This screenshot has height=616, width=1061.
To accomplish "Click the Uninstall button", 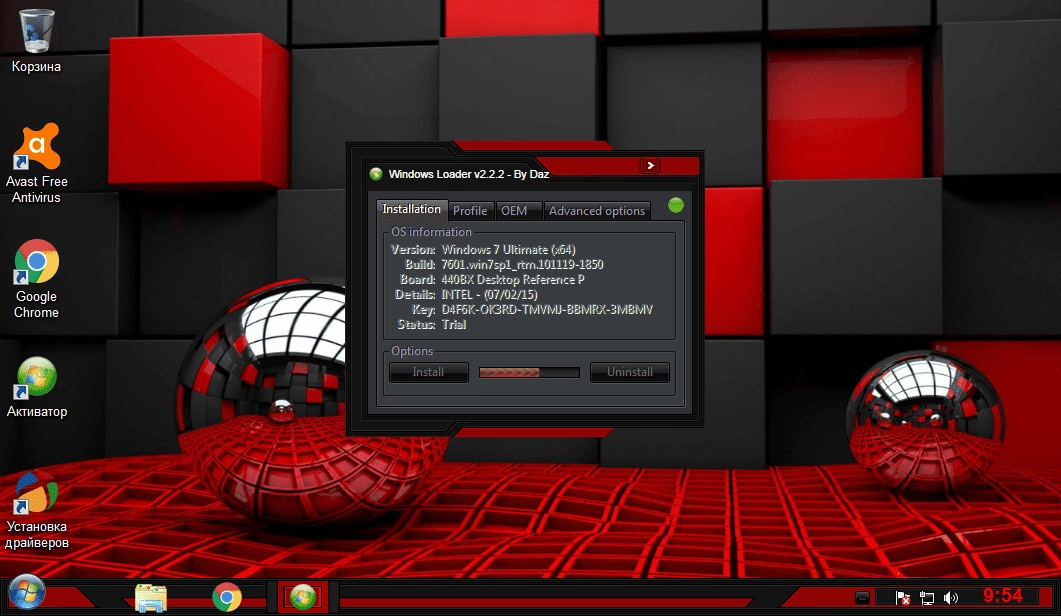I will pos(629,372).
